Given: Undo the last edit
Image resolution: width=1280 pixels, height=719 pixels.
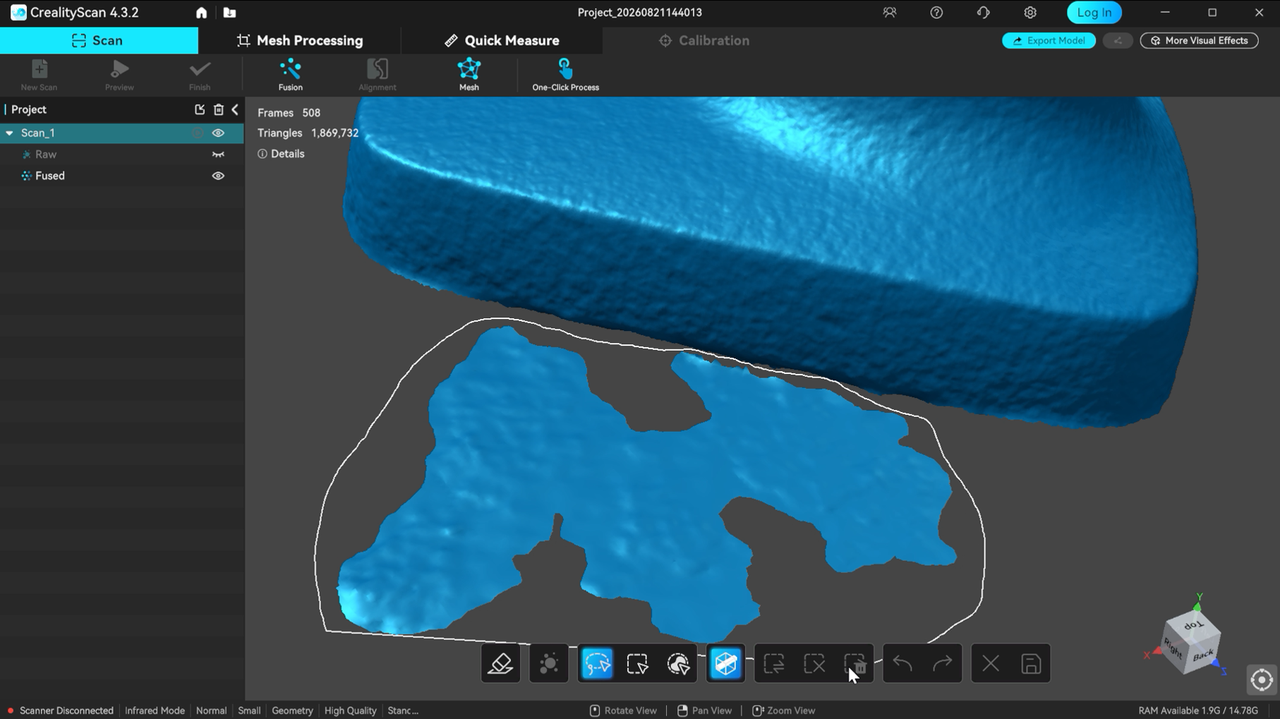Looking at the screenshot, I should coord(903,663).
